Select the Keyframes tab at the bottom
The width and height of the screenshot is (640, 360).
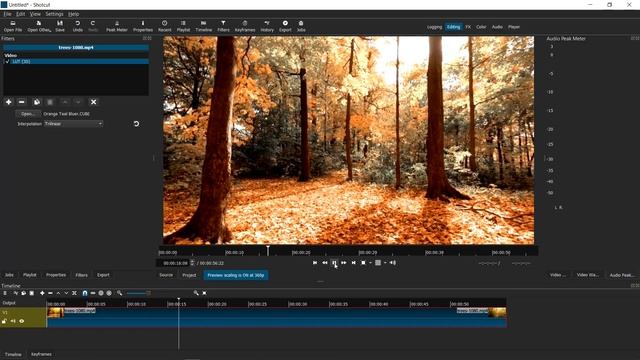41,354
